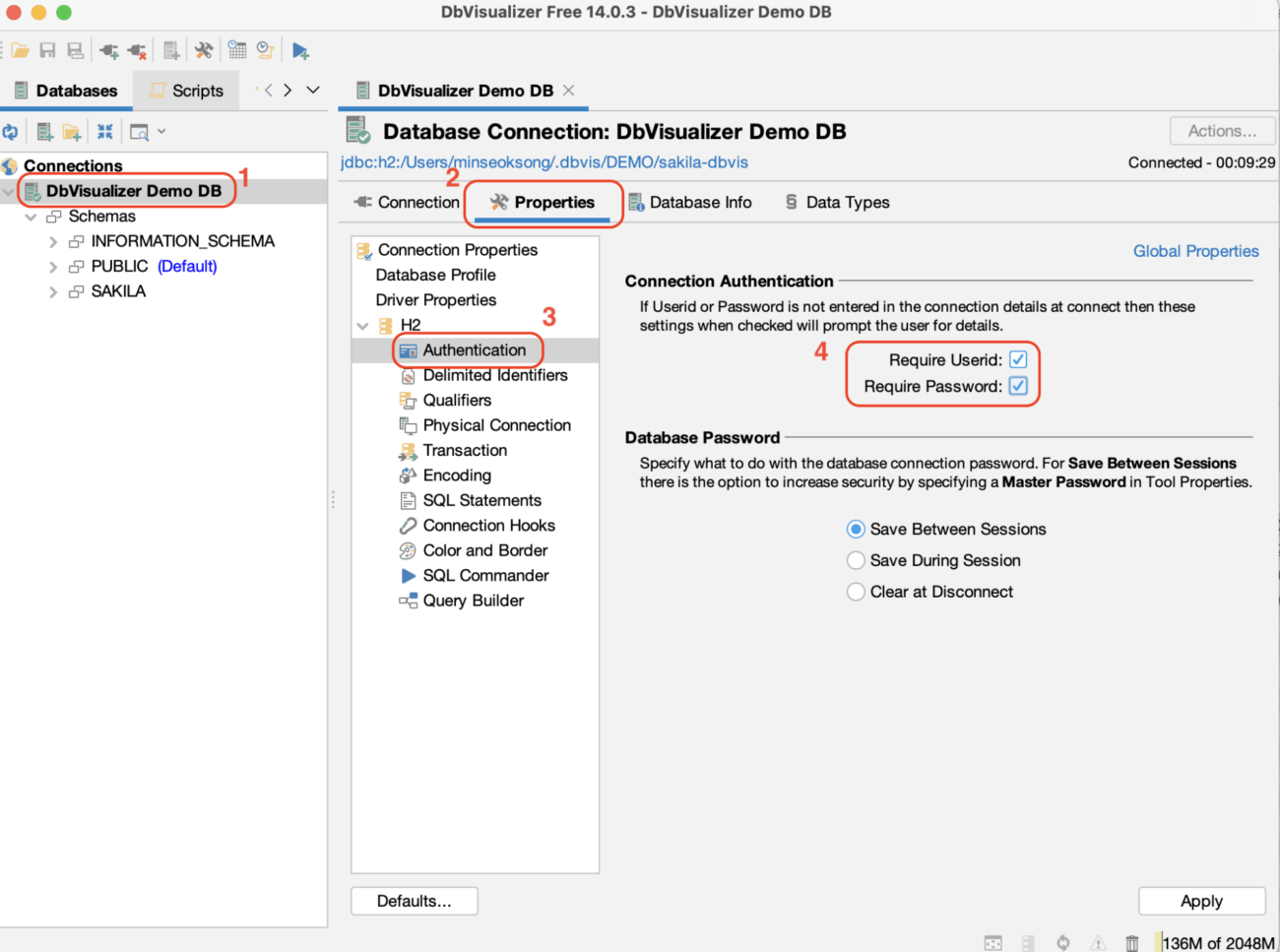Choose Clear at Disconnect for the password
The height and width of the screenshot is (952, 1280).
pos(856,592)
